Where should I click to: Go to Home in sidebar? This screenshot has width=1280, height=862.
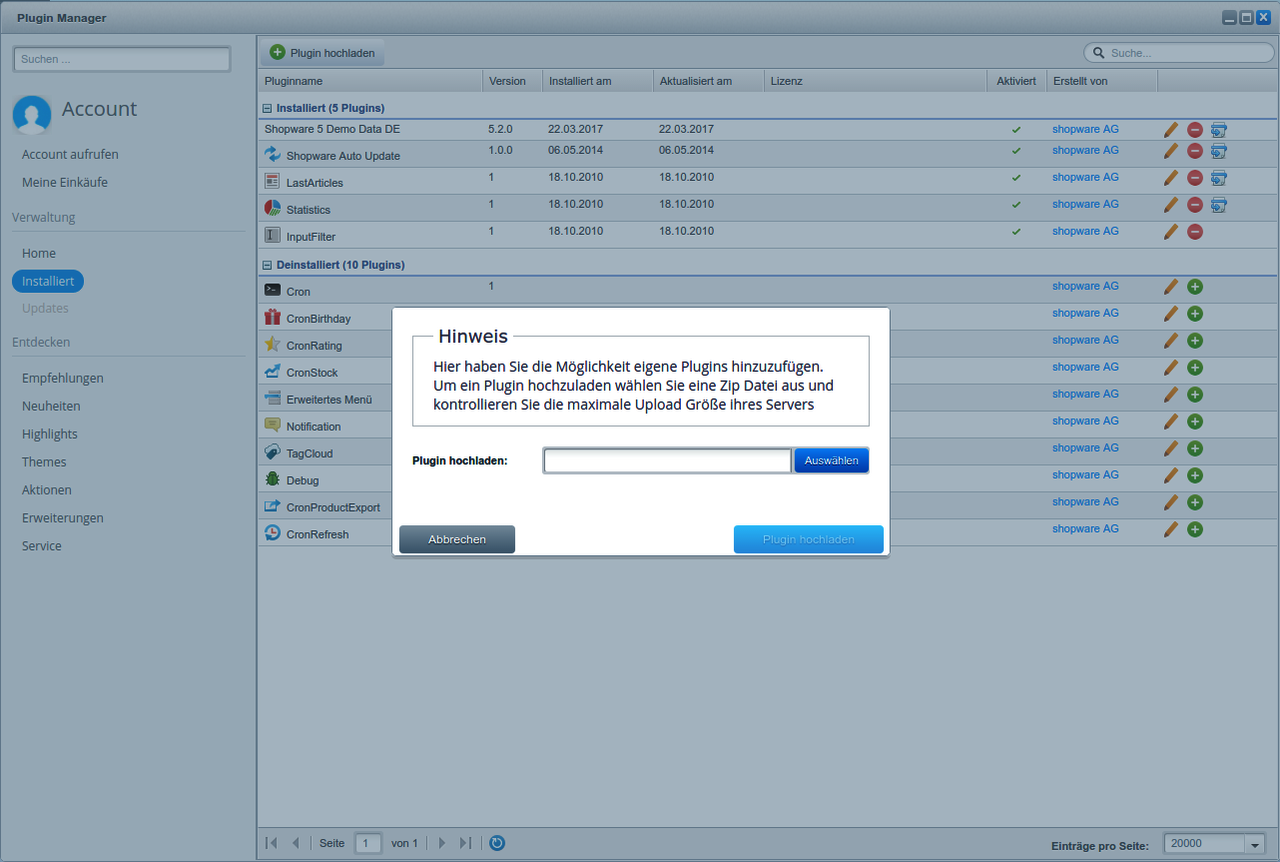39,253
